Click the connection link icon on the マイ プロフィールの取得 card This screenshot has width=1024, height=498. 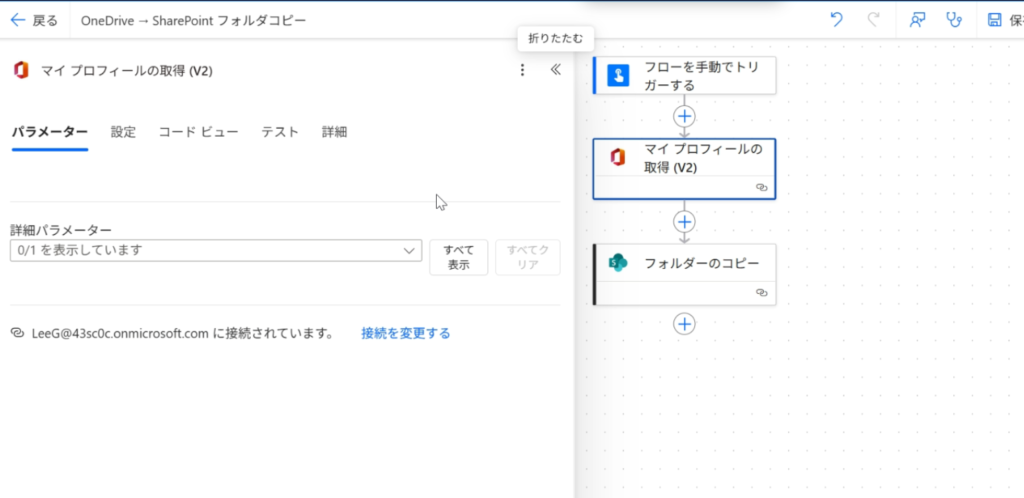761,187
